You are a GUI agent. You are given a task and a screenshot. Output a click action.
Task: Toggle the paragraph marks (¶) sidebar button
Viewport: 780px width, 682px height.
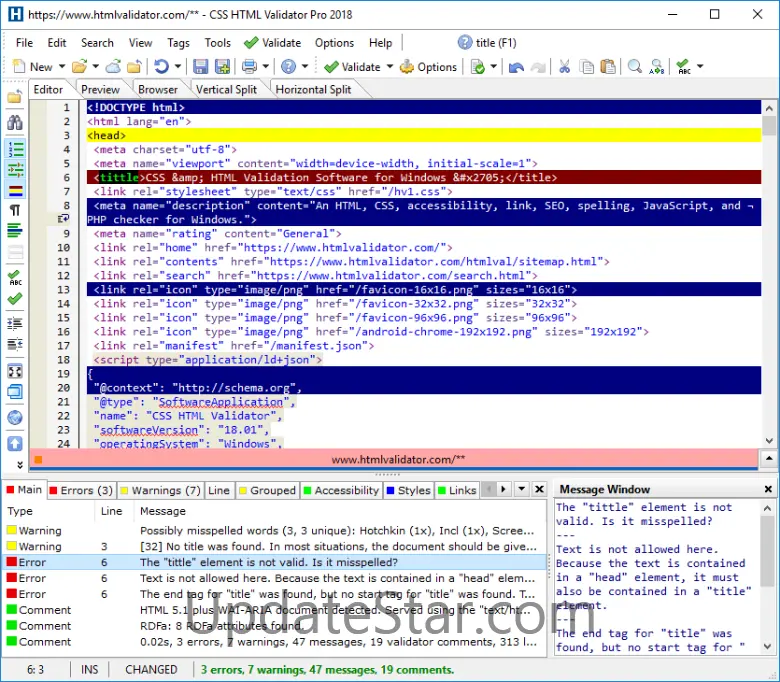pos(15,211)
